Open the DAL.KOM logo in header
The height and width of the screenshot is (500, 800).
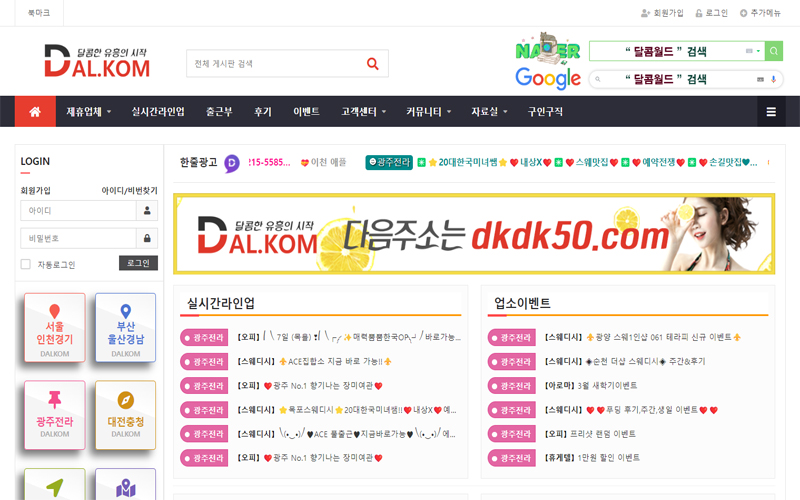[x=97, y=61]
